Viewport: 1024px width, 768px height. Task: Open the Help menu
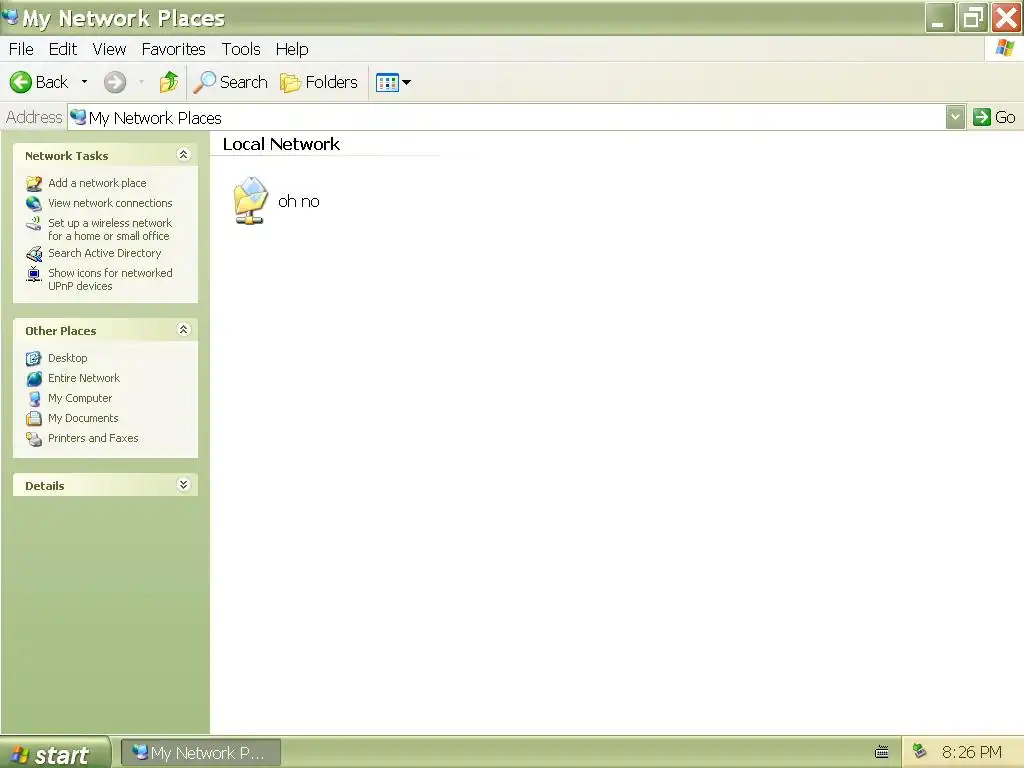[292, 49]
